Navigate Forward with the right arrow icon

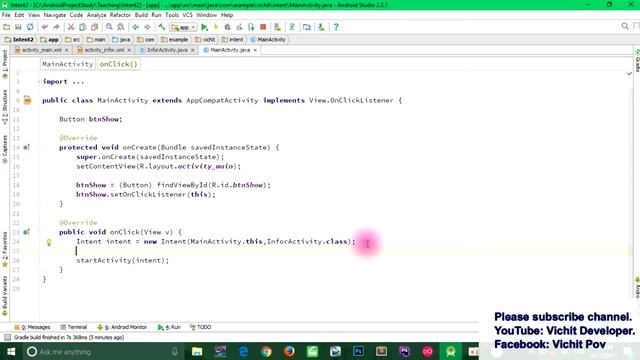[x=147, y=27]
